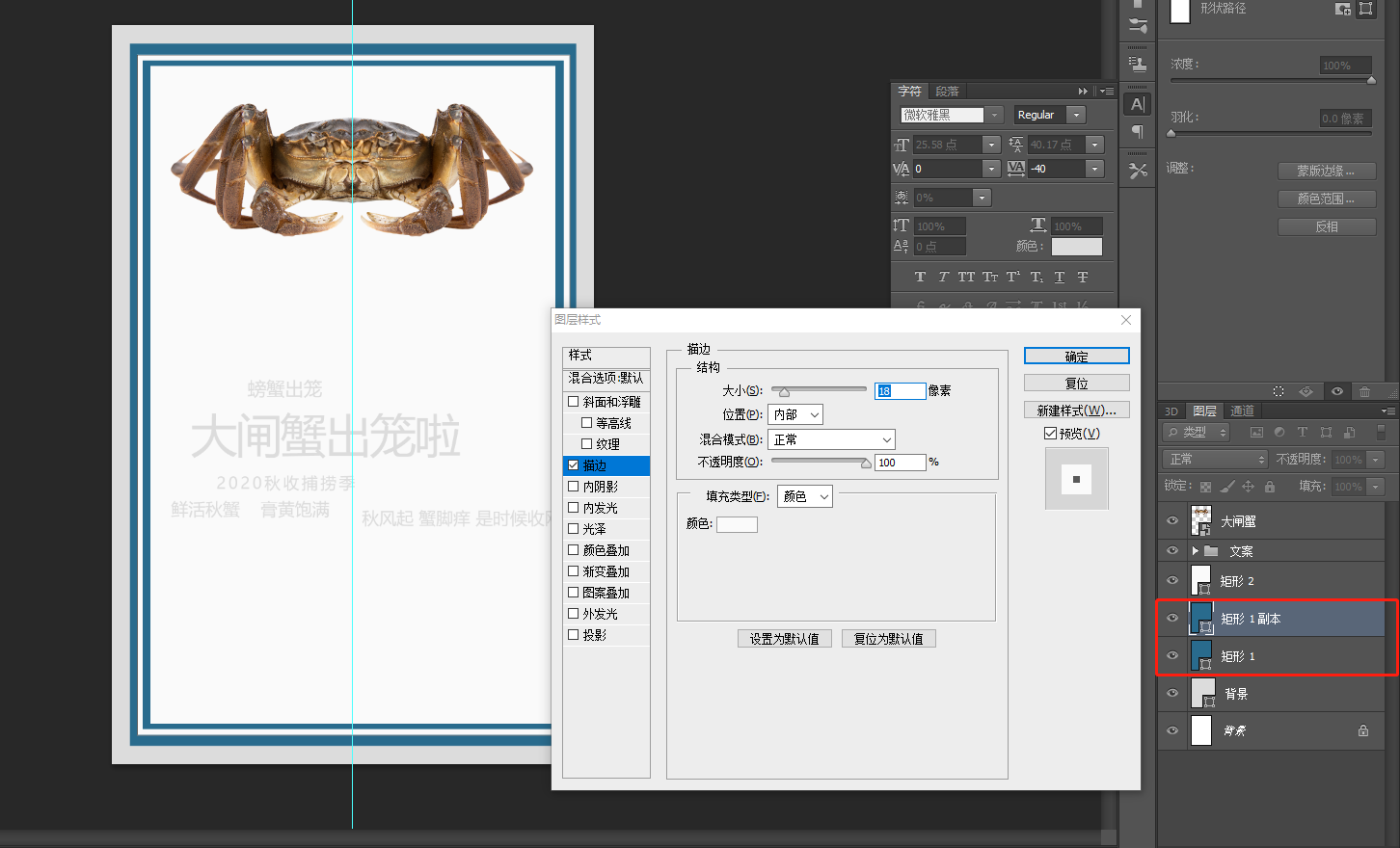The width and height of the screenshot is (1400, 848).
Task: Enable the 内阴影 checkbox
Action: [574, 487]
